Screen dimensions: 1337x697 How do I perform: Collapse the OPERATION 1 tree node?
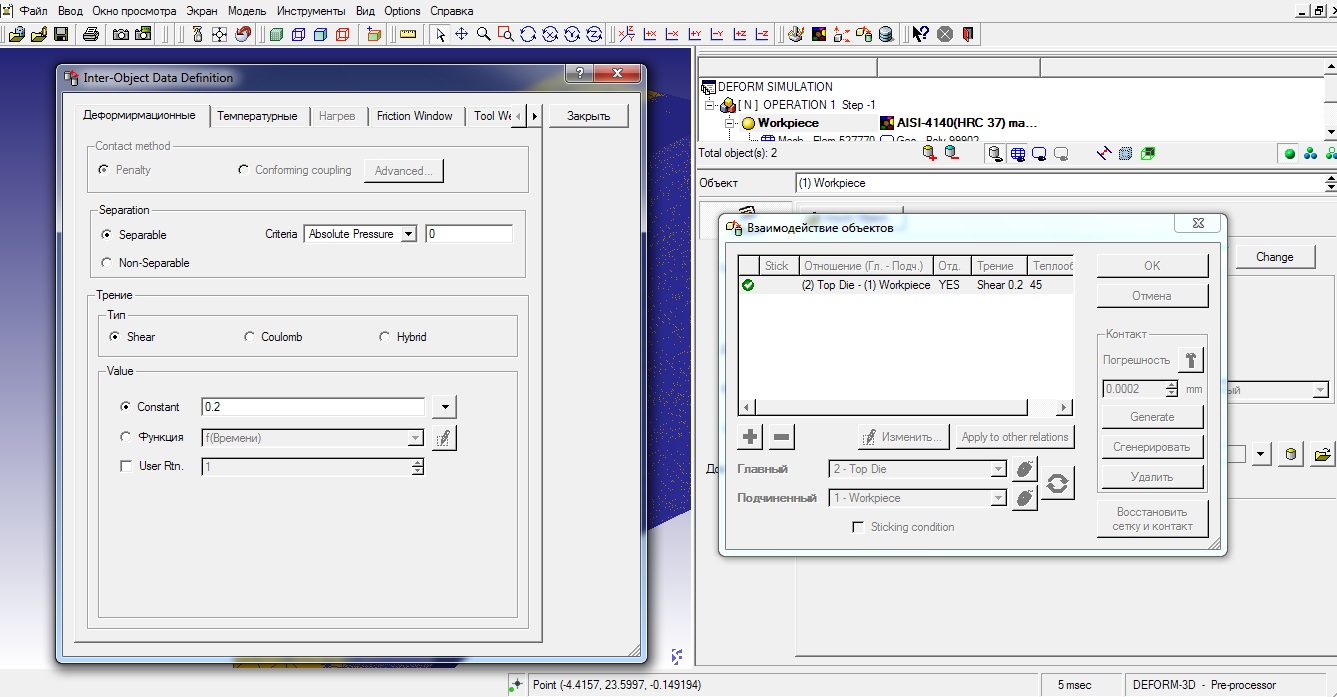(711, 105)
